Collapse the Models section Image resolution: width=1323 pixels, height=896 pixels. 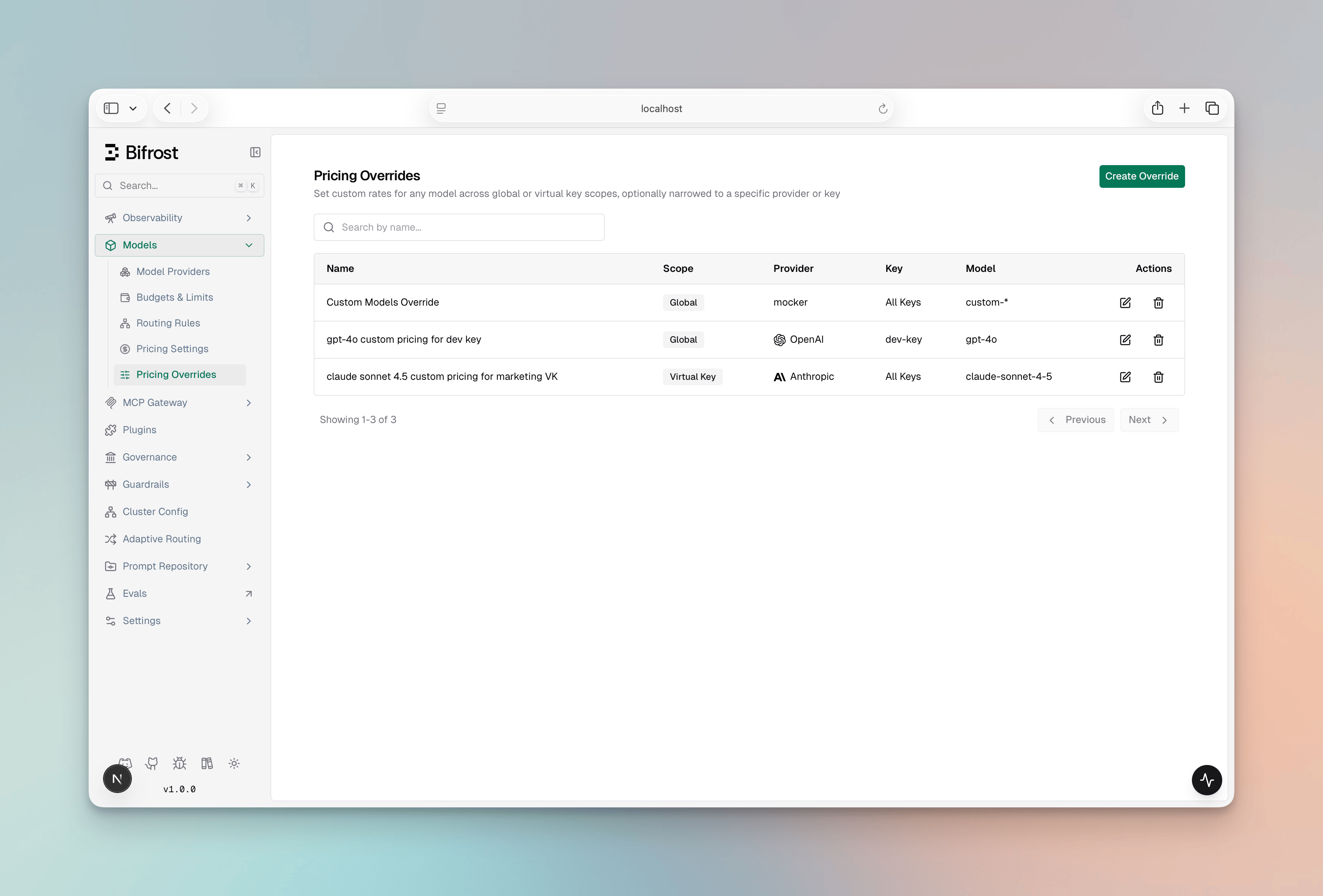click(179, 245)
